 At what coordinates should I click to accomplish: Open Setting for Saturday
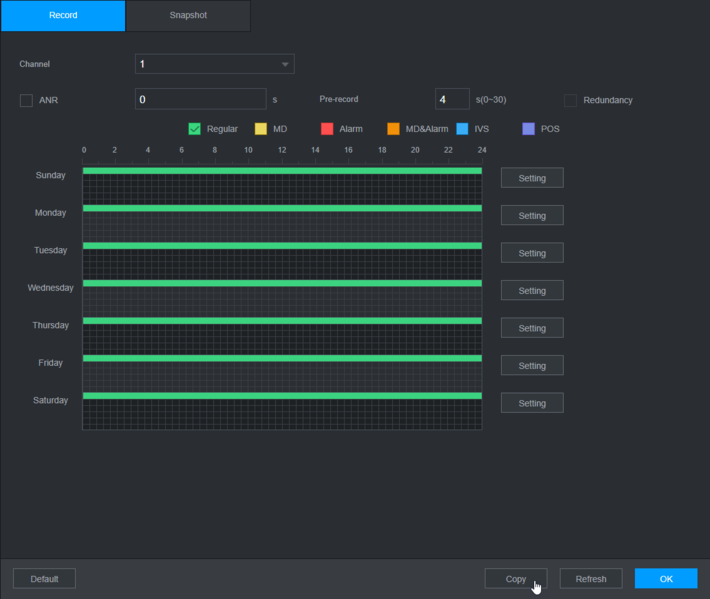point(532,403)
